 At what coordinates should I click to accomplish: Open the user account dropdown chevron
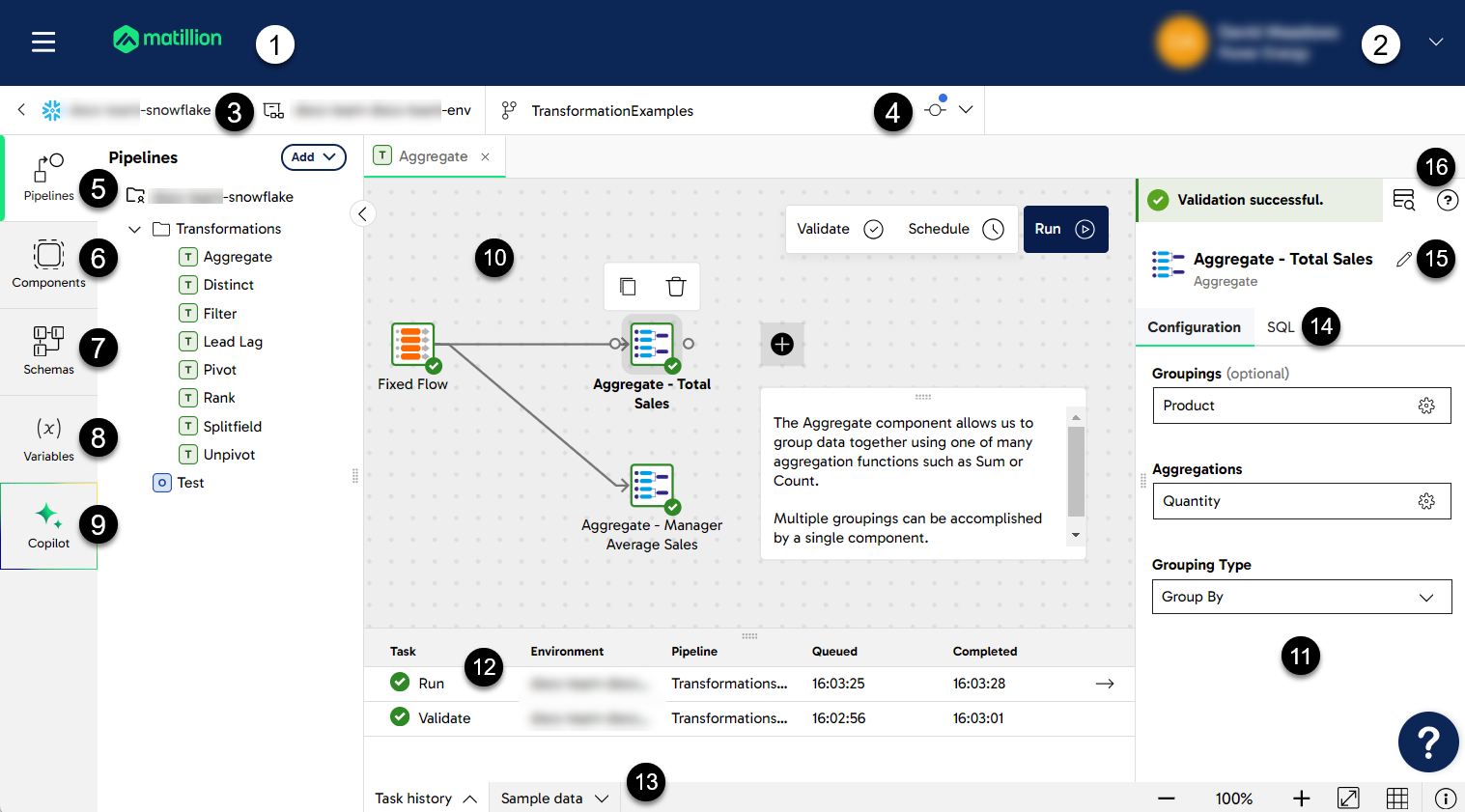coord(1436,42)
